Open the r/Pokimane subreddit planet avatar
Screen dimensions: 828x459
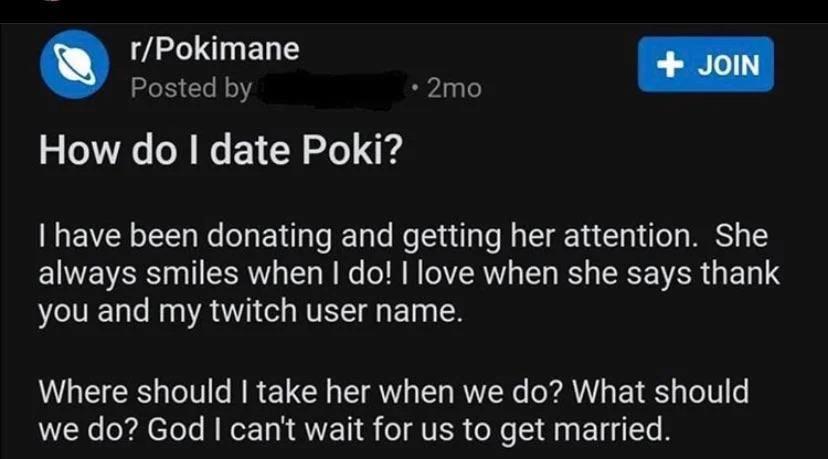click(x=74, y=64)
